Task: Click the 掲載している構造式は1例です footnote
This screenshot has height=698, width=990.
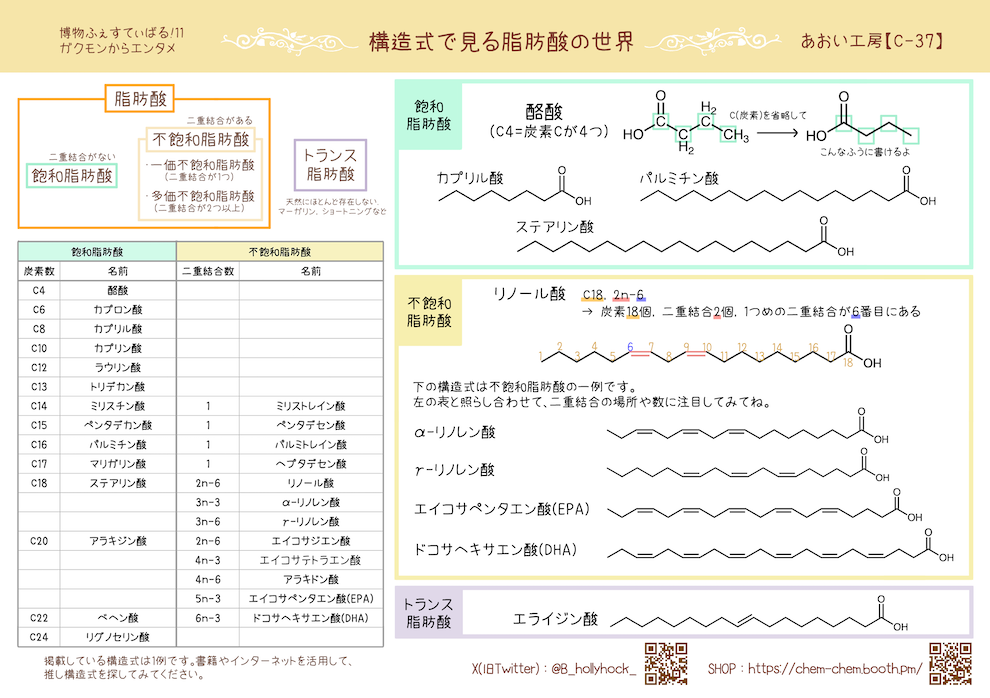Action: click(x=198, y=668)
